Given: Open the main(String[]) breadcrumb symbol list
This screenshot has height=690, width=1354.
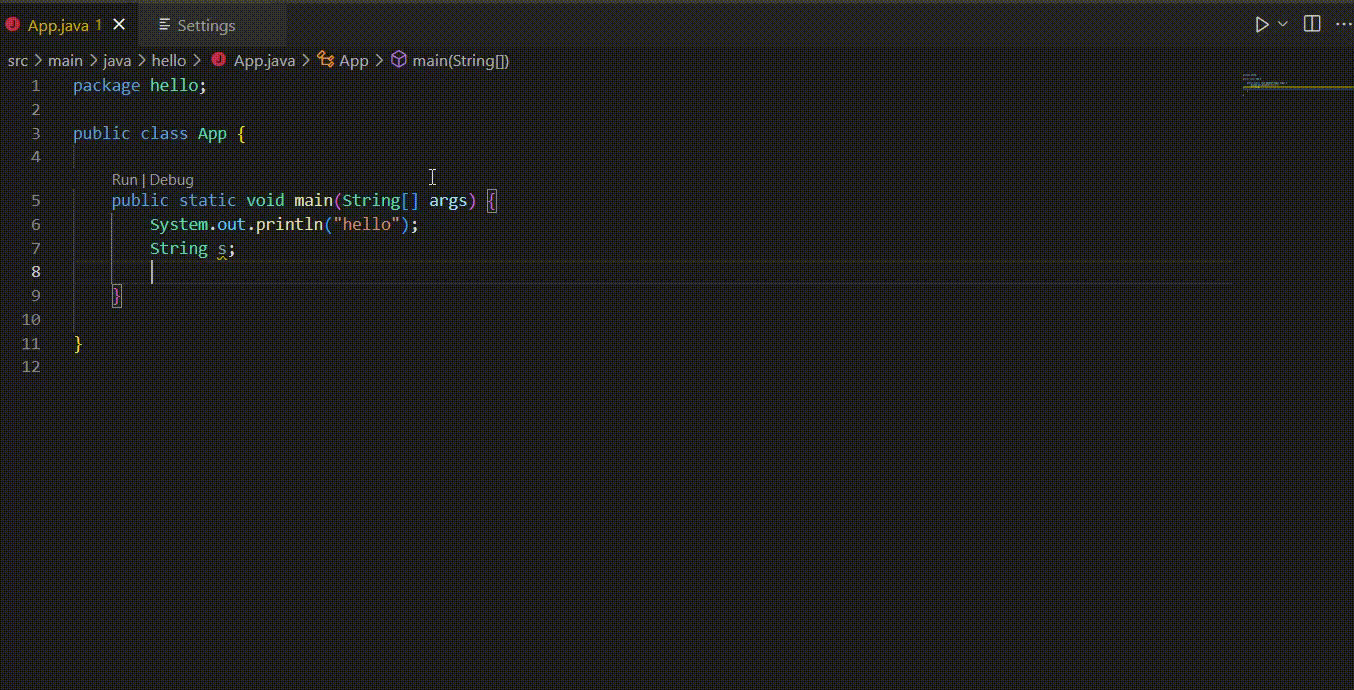Looking at the screenshot, I should [461, 60].
